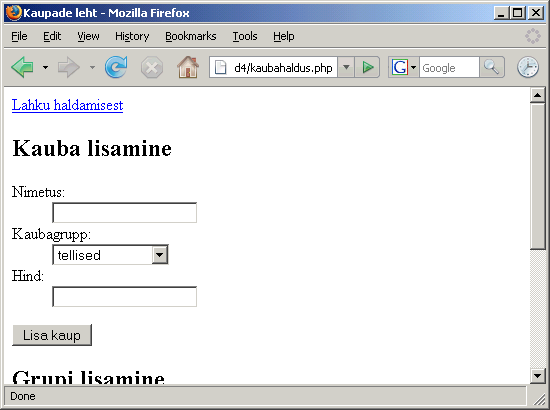Go to the Home page icon
This screenshot has height=410, width=550.
(x=188, y=67)
